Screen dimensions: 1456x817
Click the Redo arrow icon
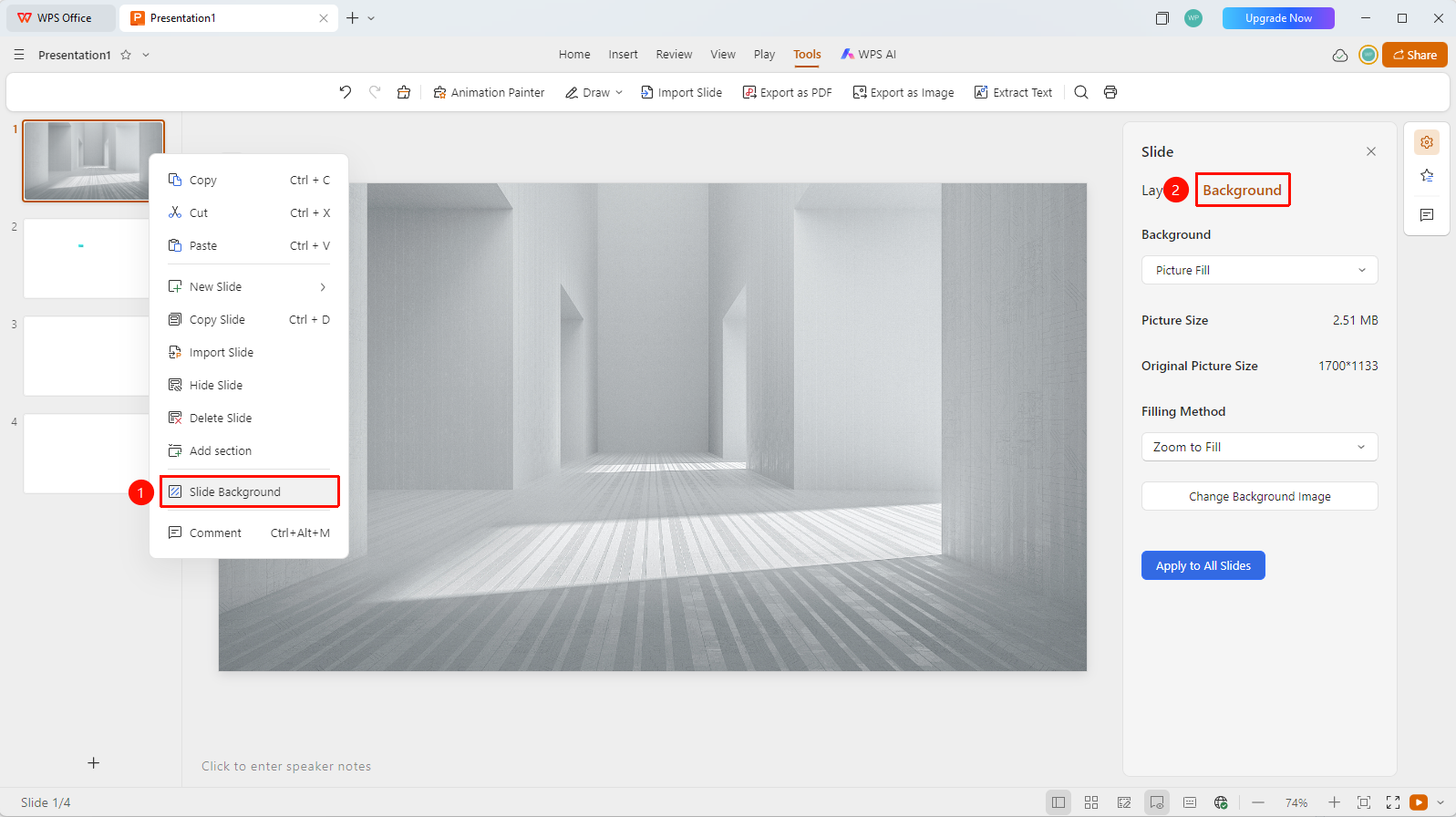375,92
